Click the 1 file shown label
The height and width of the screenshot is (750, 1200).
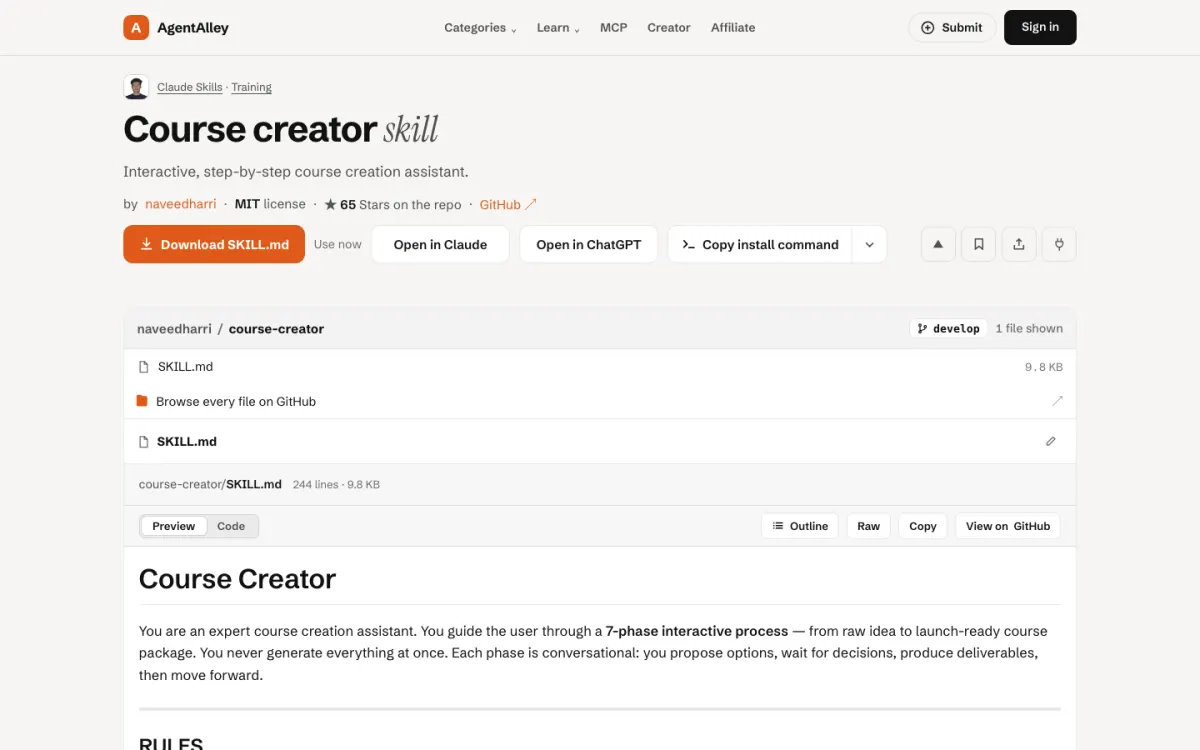point(1029,328)
